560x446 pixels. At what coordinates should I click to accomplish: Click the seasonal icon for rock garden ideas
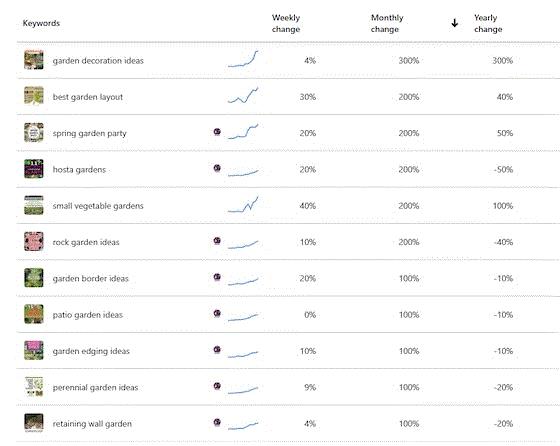[x=217, y=241]
